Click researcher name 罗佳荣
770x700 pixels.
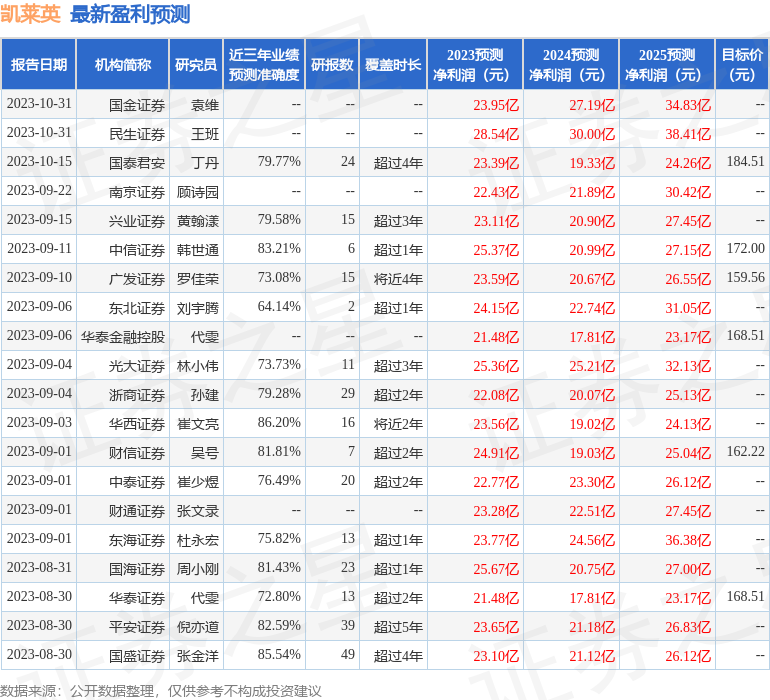(198, 279)
